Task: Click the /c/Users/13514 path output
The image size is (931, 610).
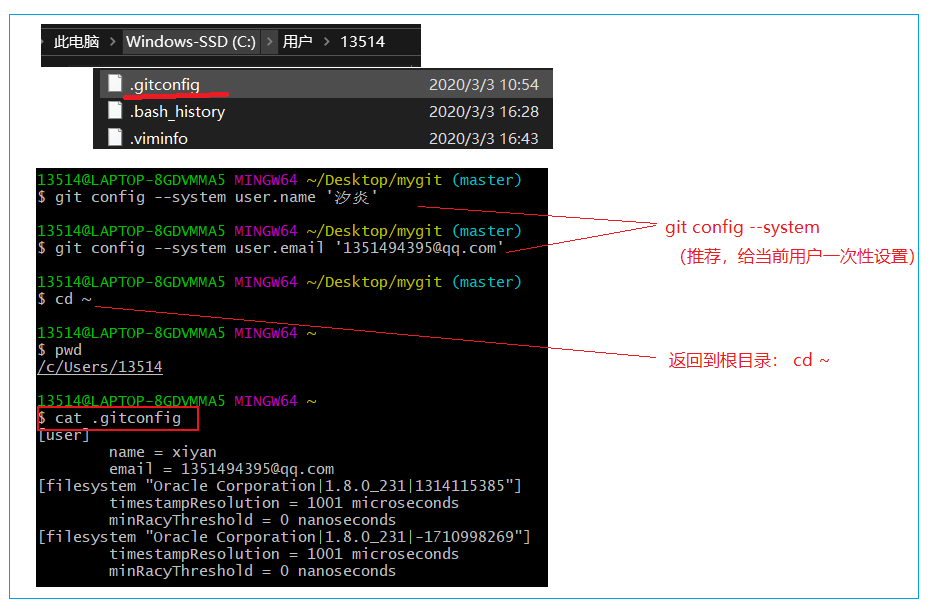Action: pyautogui.click(x=99, y=367)
